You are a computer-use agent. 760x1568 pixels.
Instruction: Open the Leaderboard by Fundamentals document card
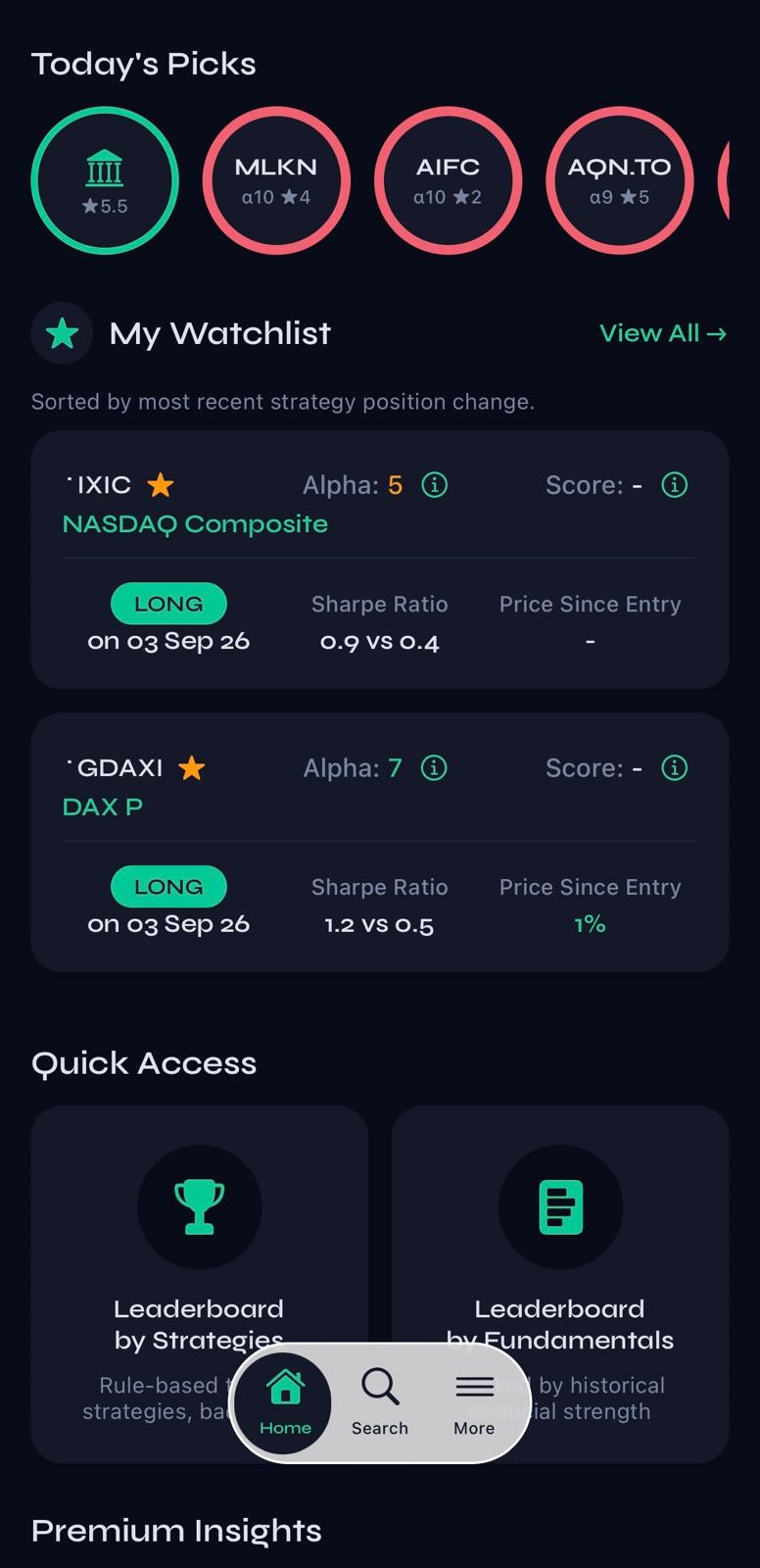click(560, 1284)
